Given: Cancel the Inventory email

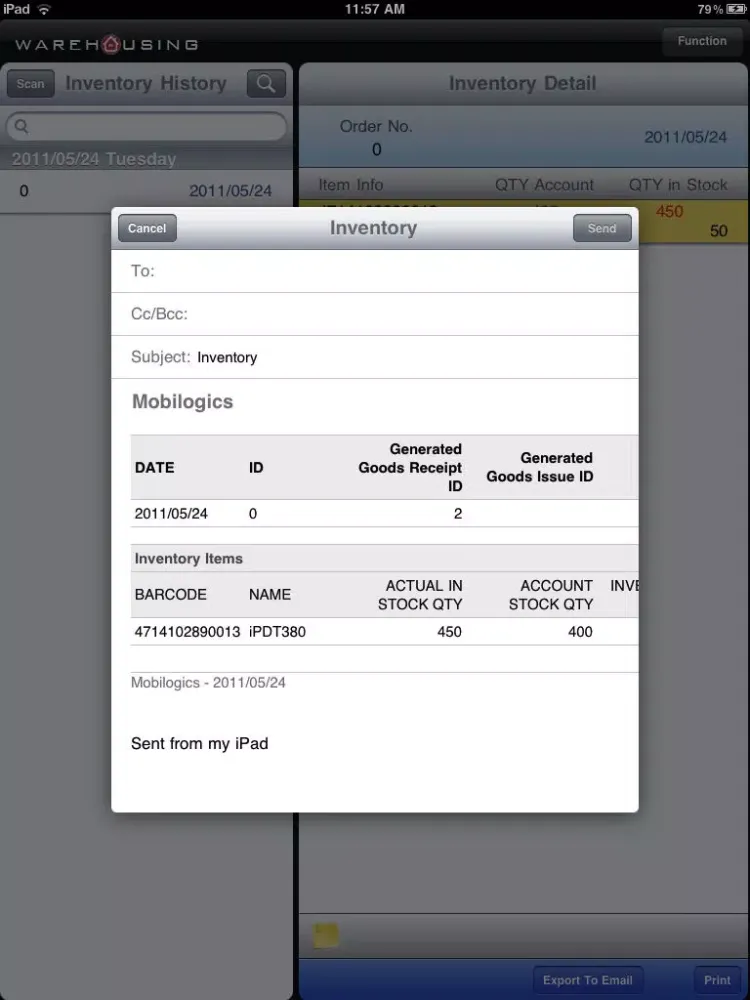Looking at the screenshot, I should (147, 228).
